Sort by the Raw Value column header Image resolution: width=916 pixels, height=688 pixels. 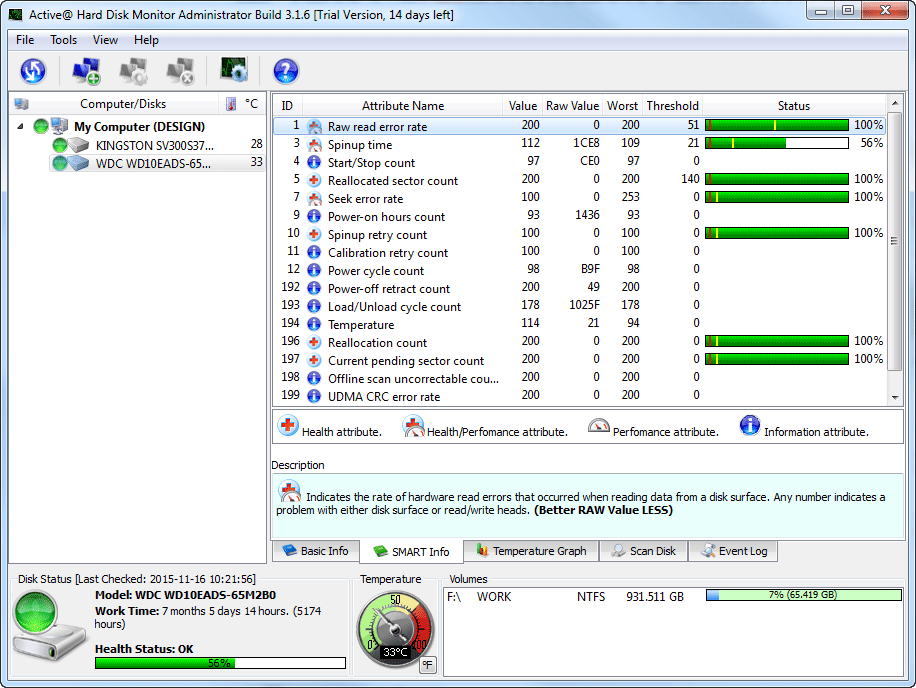[572, 106]
